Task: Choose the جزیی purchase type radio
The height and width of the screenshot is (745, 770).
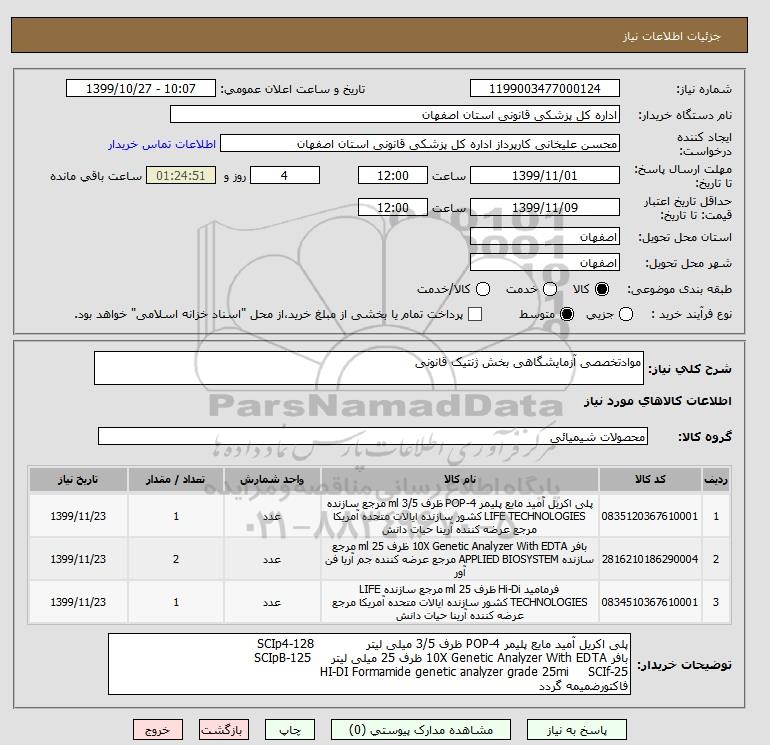Action: pyautogui.click(x=626, y=314)
